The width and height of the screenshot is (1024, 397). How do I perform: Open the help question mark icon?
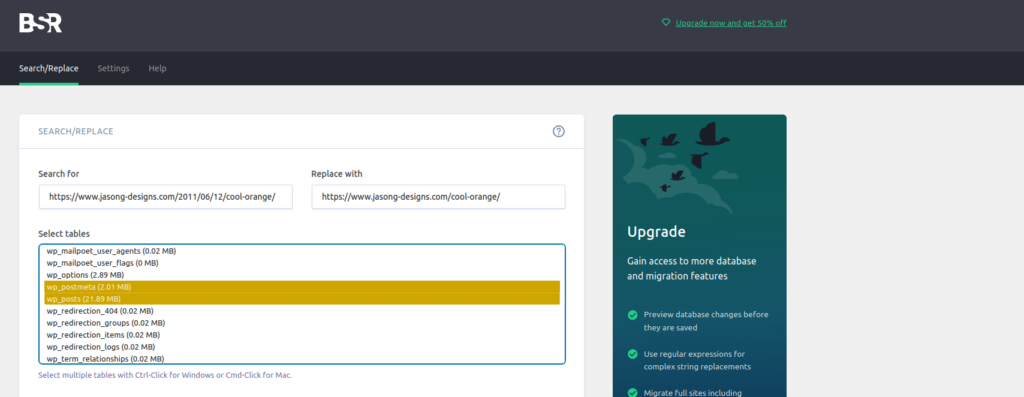coord(558,131)
